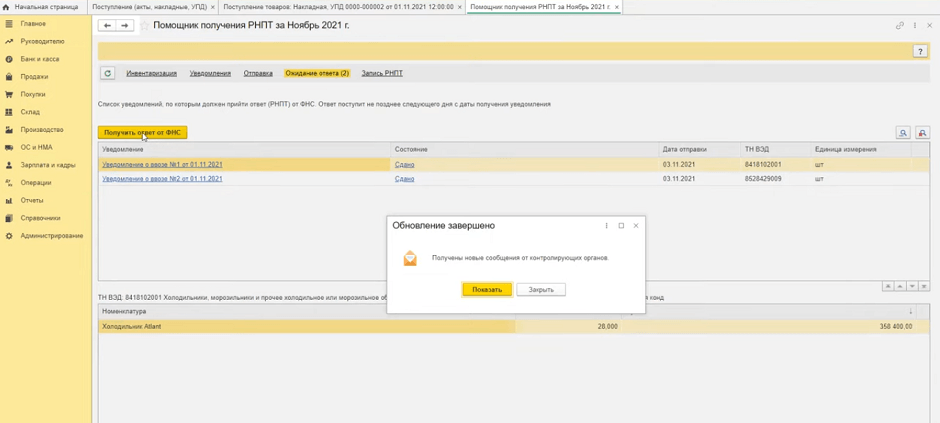Image resolution: width=940 pixels, height=423 pixels.
Task: Open Администрирование from the sidebar
Action: [51, 236]
